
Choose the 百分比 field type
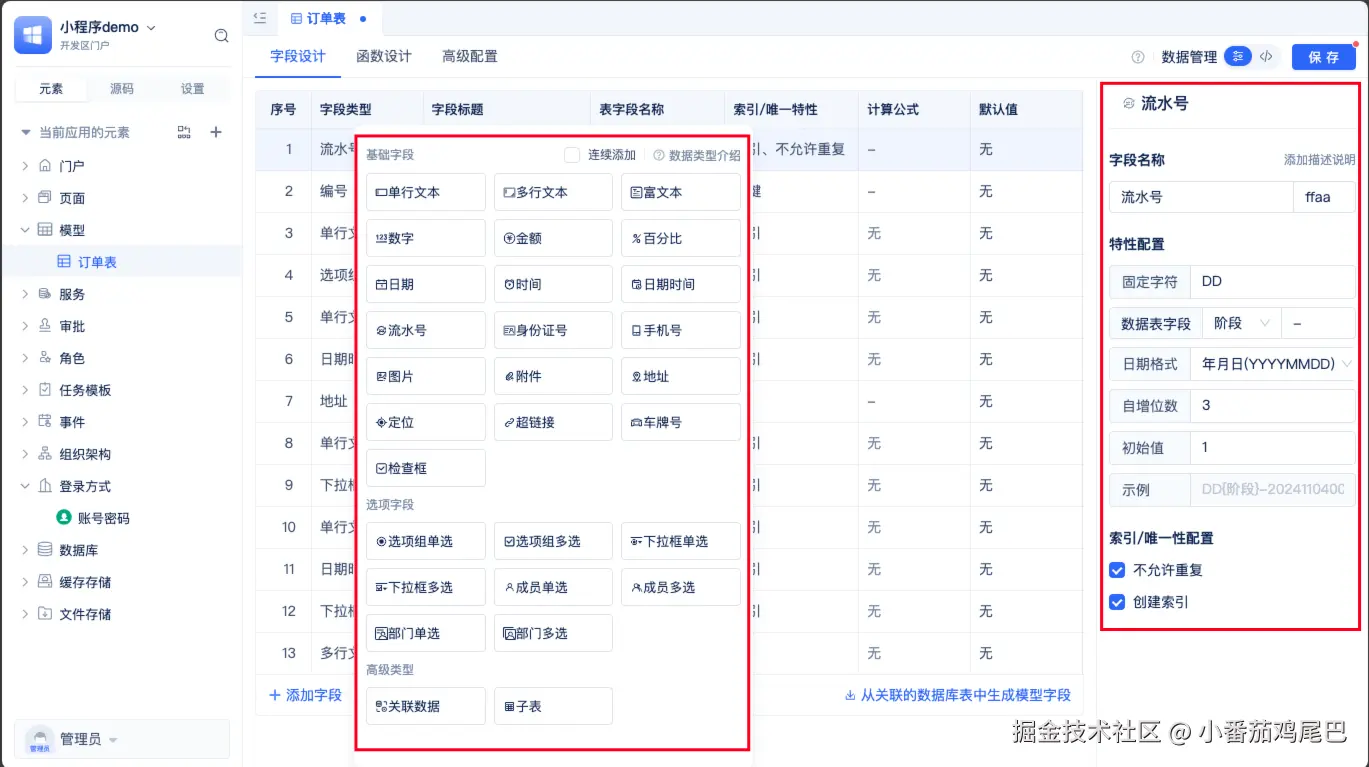[681, 238]
